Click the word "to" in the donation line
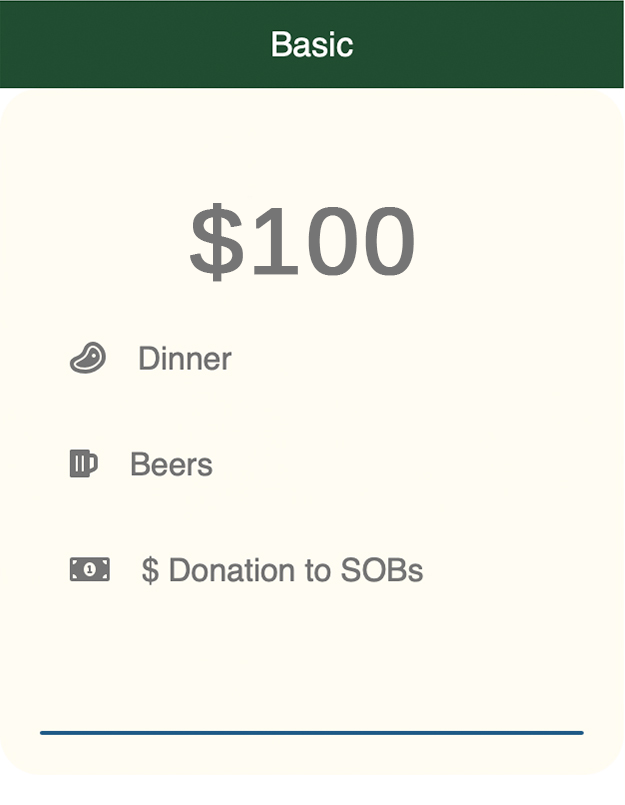Image resolution: width=625 pixels, height=805 pixels. 318,570
